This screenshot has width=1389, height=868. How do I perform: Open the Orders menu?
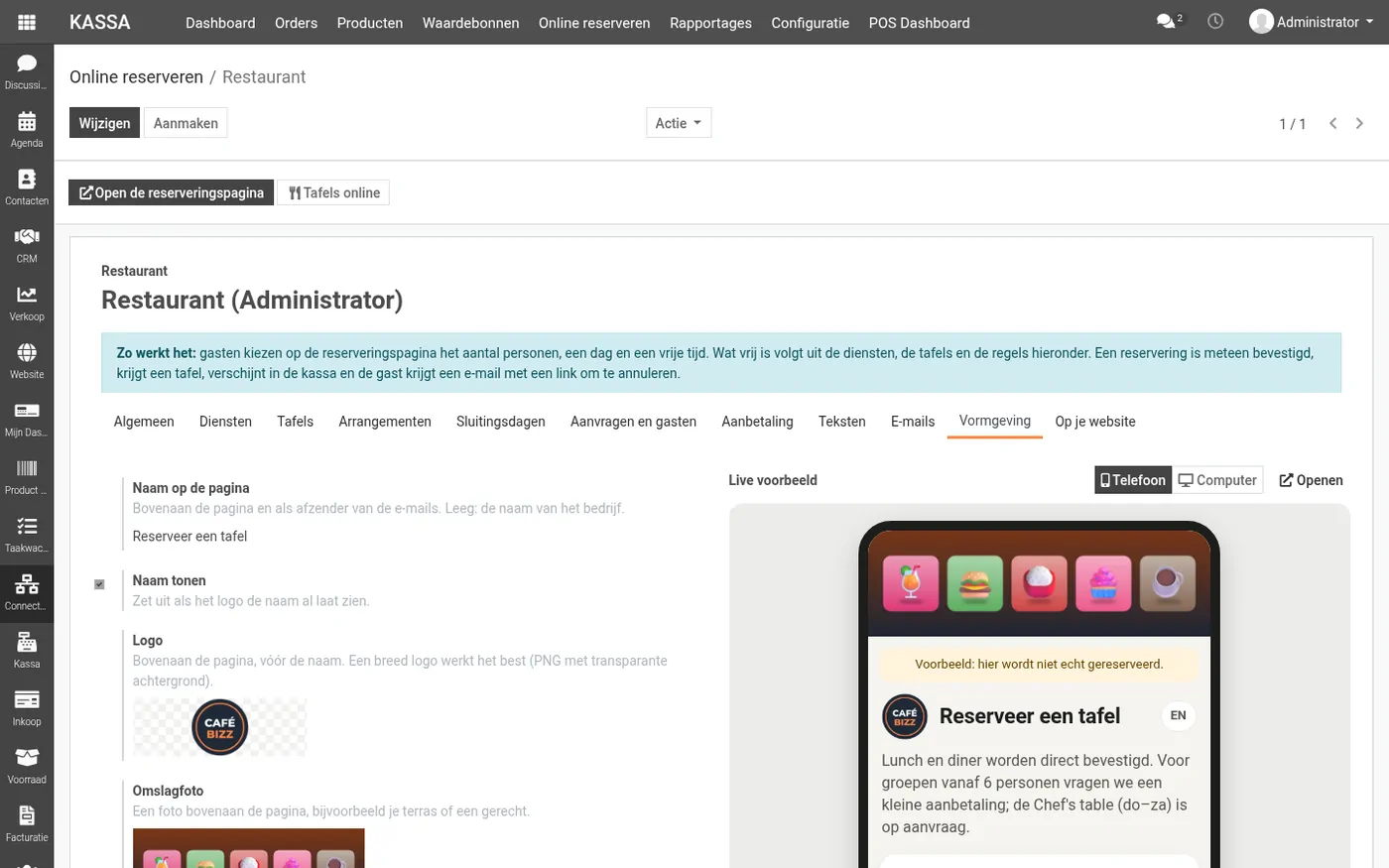296,22
